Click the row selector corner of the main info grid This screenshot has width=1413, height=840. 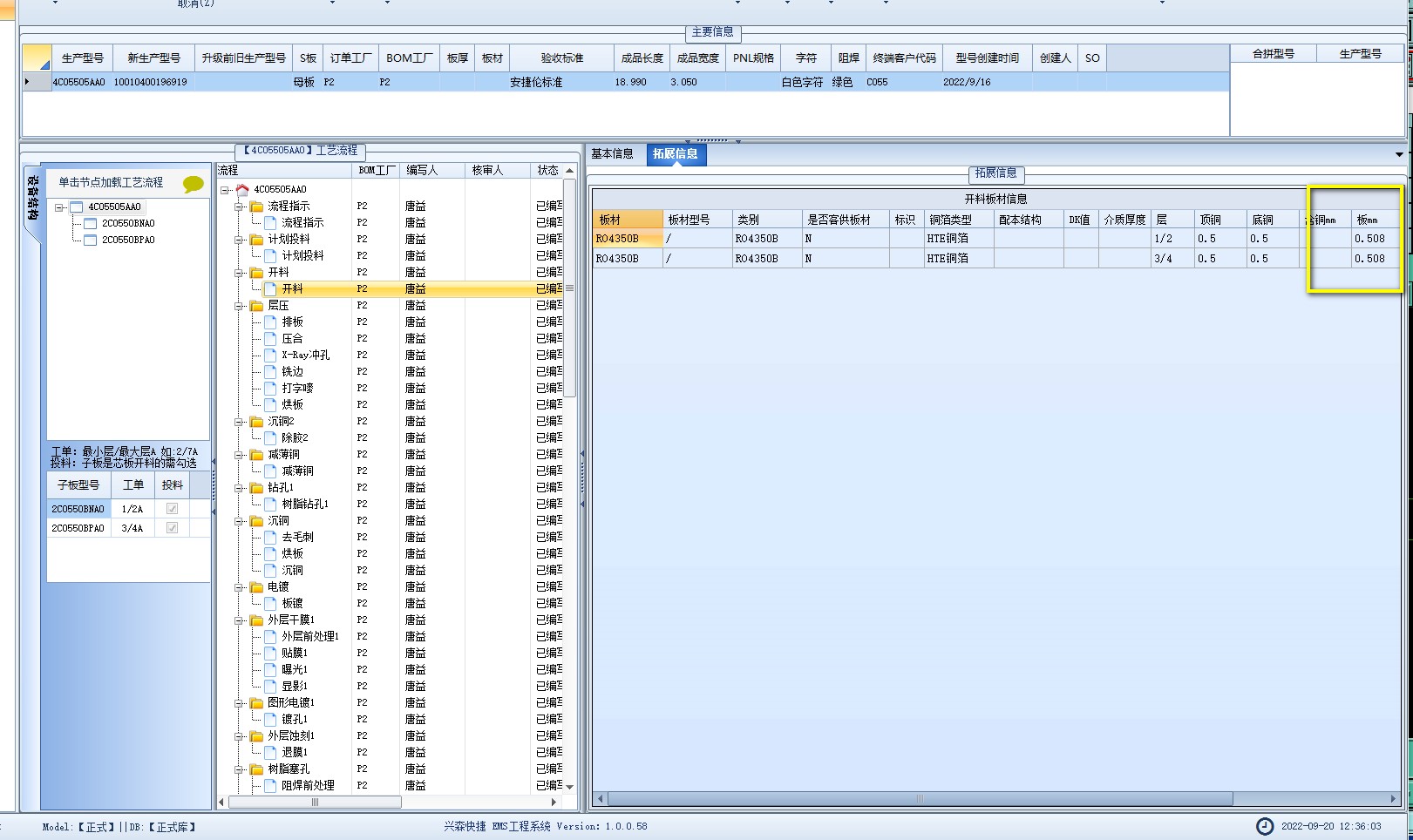37,58
